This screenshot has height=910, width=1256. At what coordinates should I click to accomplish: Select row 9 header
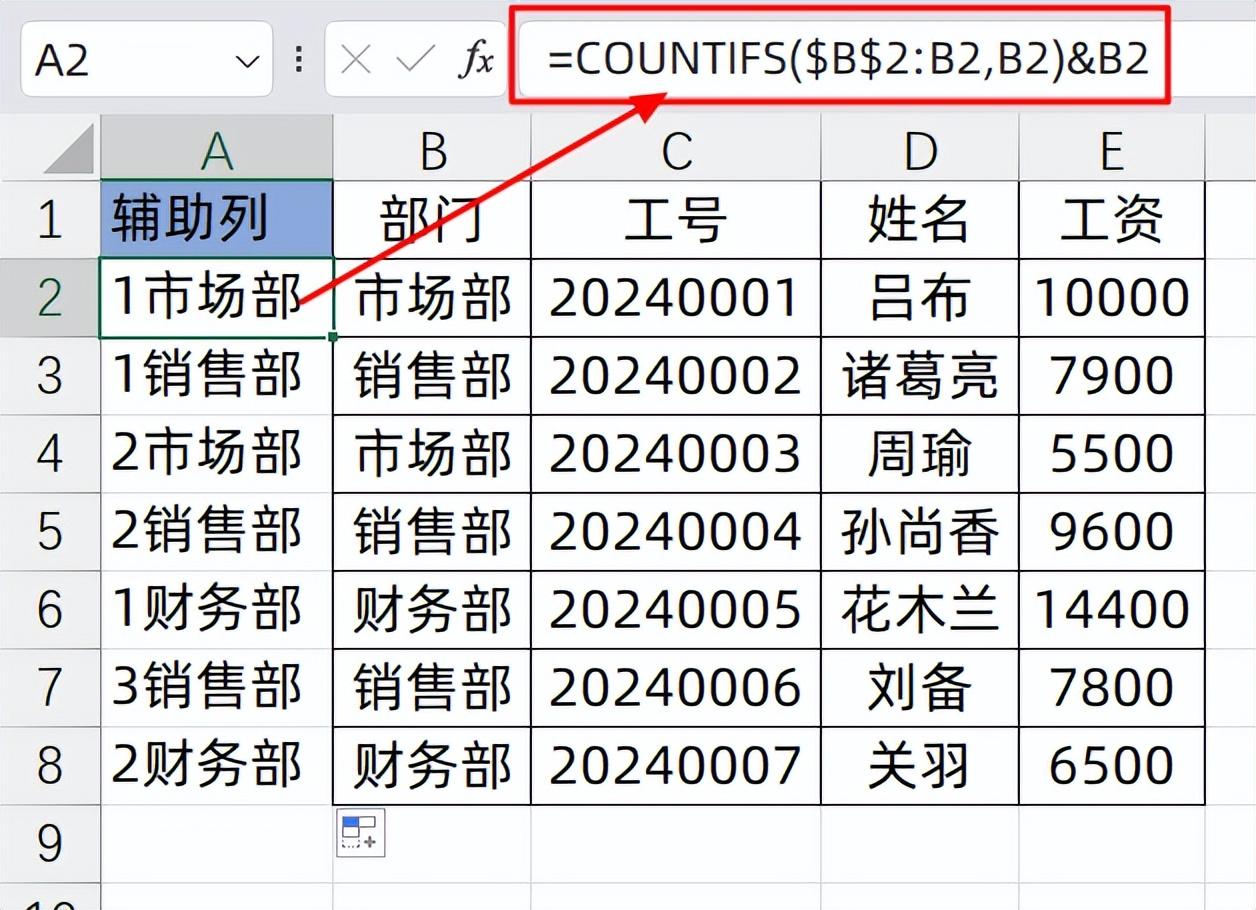tap(50, 843)
